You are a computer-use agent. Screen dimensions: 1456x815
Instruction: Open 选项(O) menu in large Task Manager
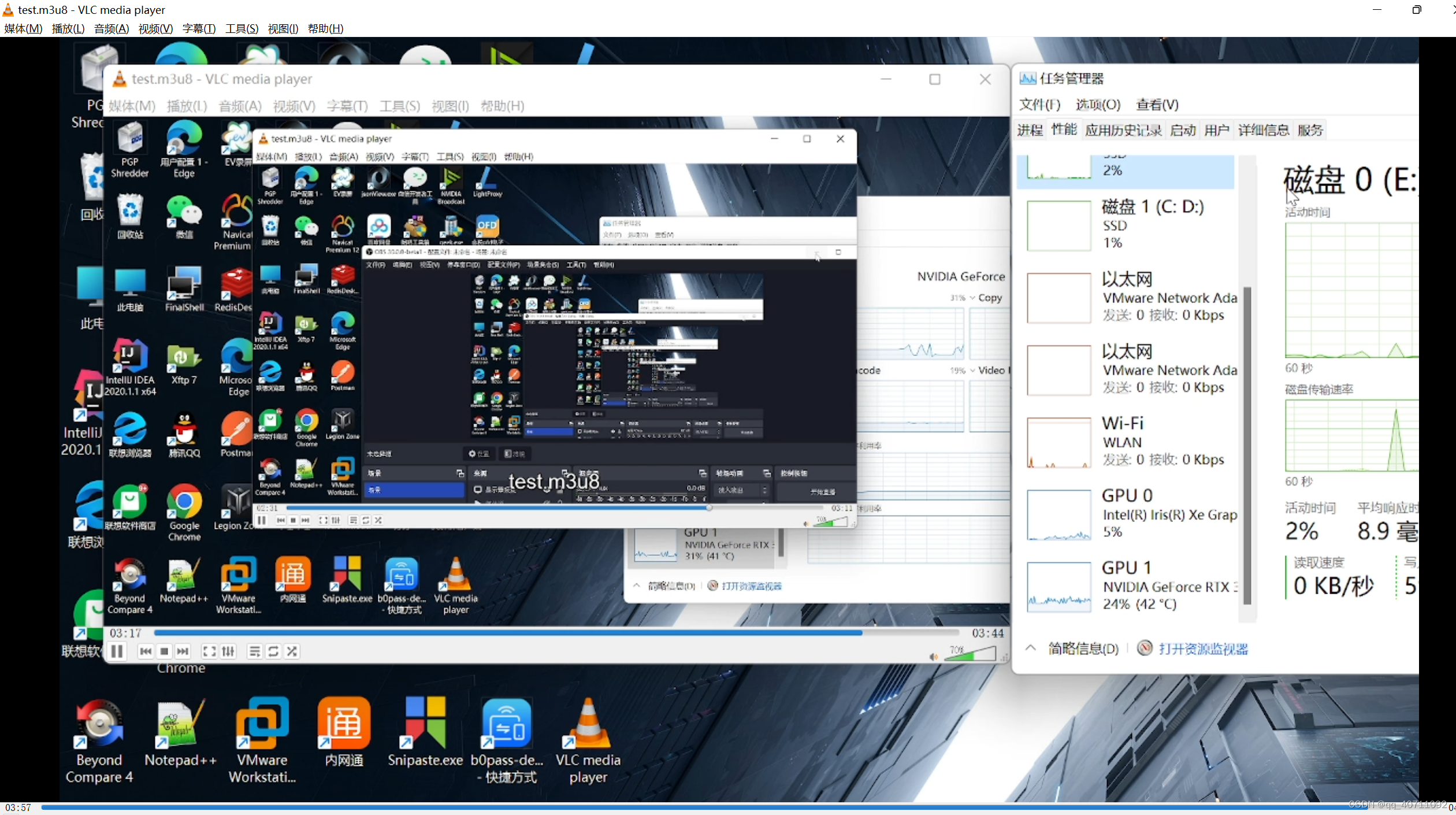pyautogui.click(x=1098, y=105)
